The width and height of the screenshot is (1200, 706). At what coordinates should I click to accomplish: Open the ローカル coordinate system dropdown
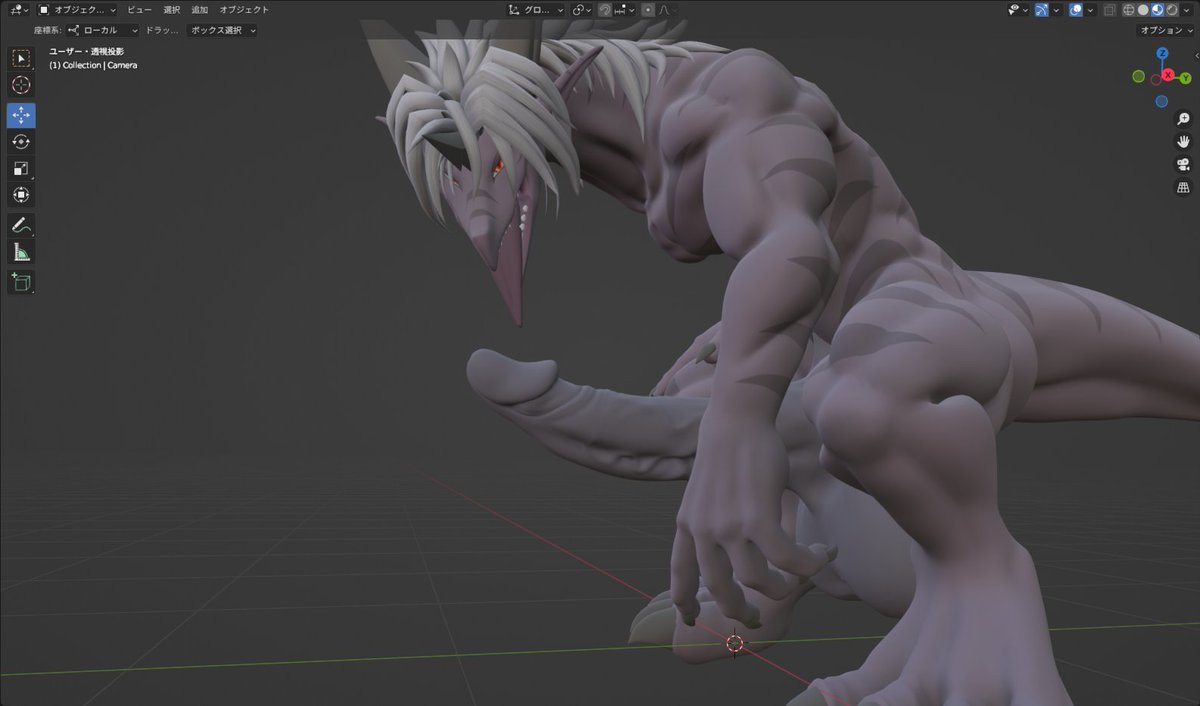(103, 30)
